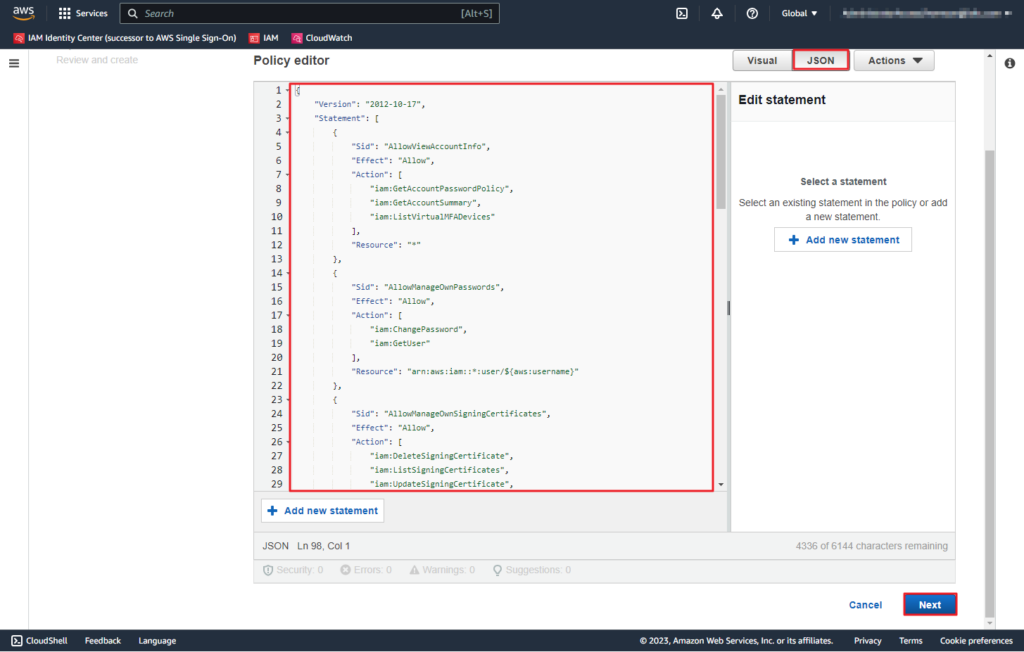This screenshot has width=1024, height=652.
Task: Collapse the fold arrow at line 14
Action: (x=288, y=273)
